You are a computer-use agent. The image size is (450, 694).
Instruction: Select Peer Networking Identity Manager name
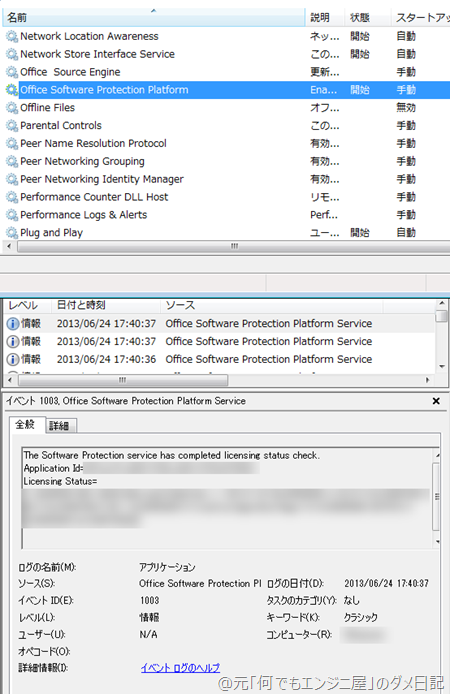pos(102,179)
